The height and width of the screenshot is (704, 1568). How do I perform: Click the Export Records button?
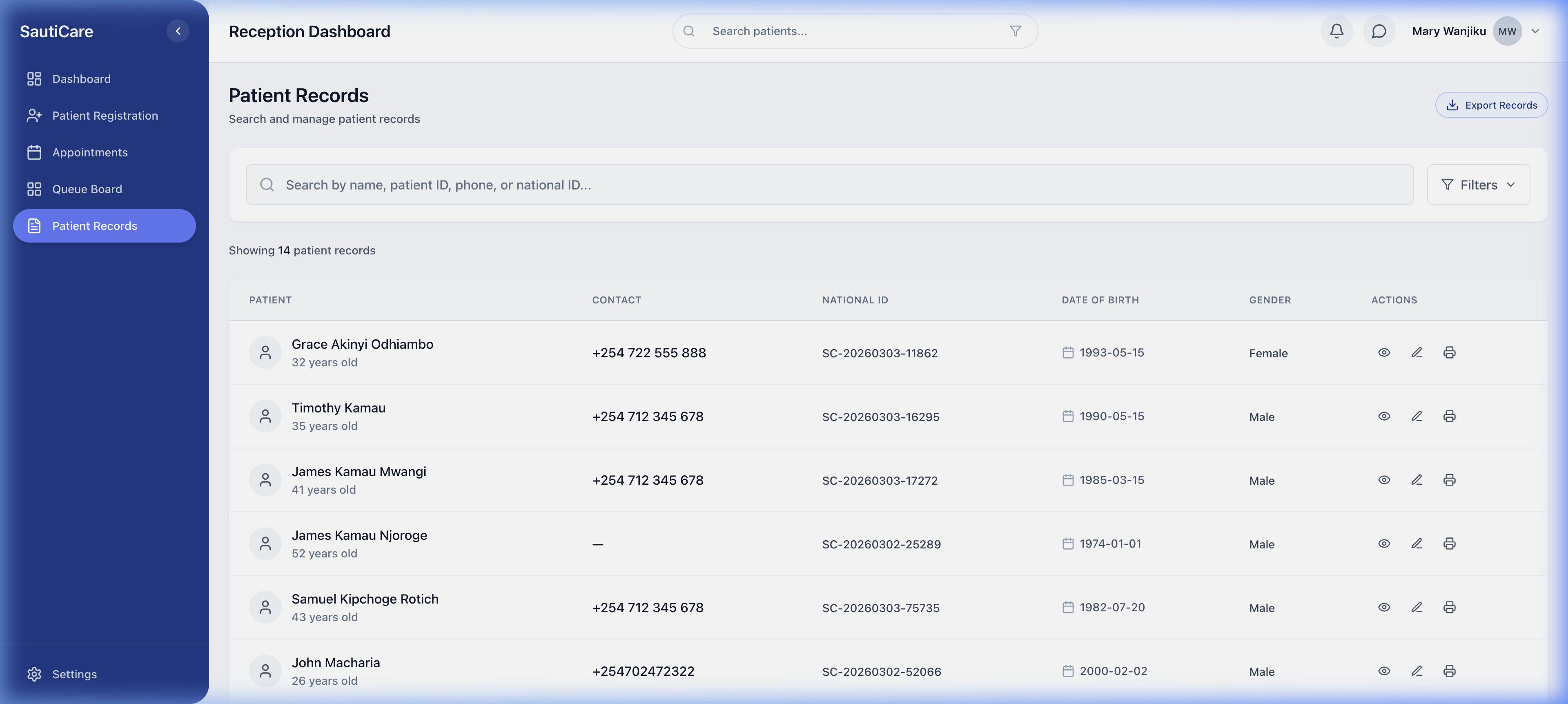pyautogui.click(x=1491, y=105)
